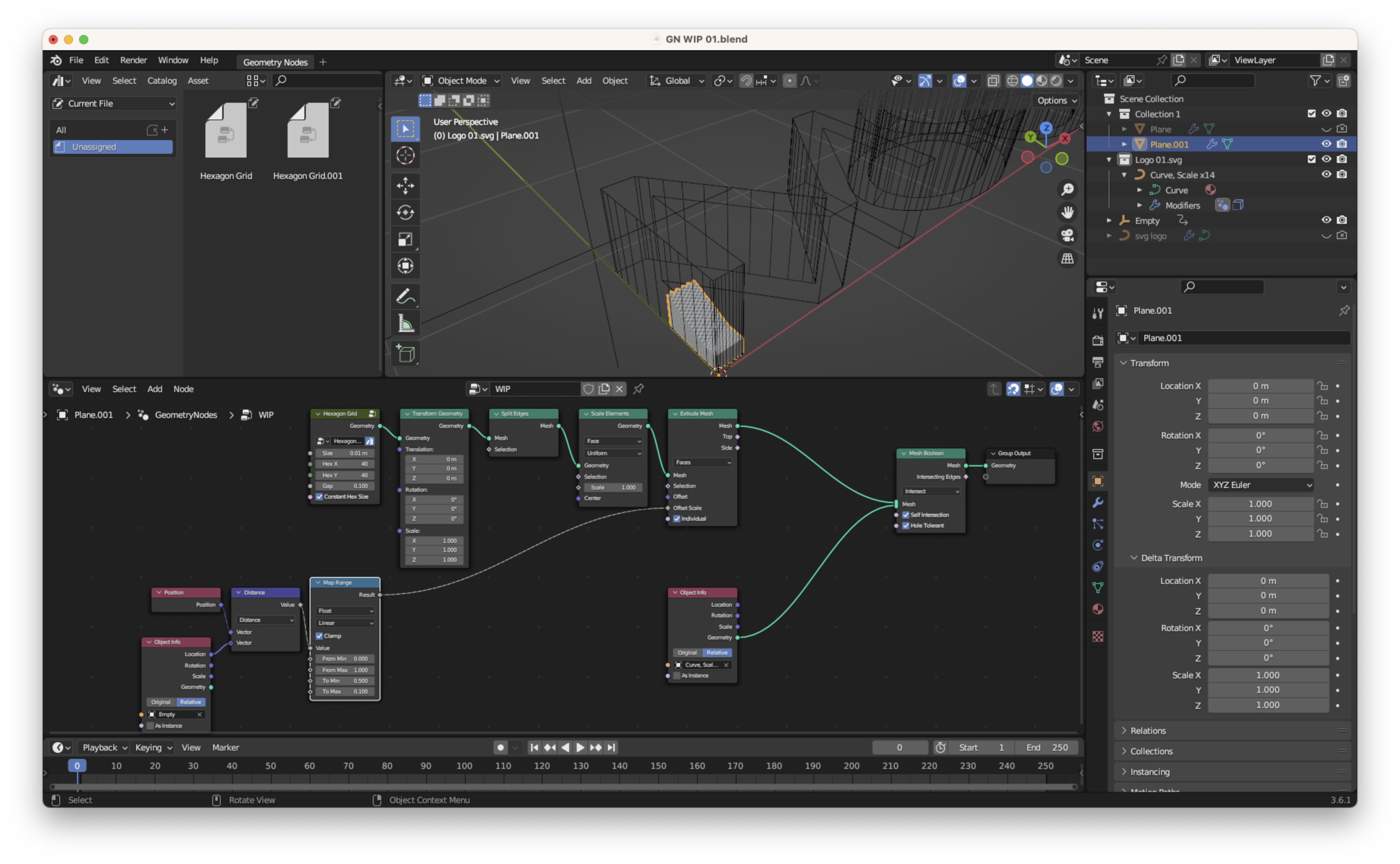Open the Window menu

(x=173, y=60)
